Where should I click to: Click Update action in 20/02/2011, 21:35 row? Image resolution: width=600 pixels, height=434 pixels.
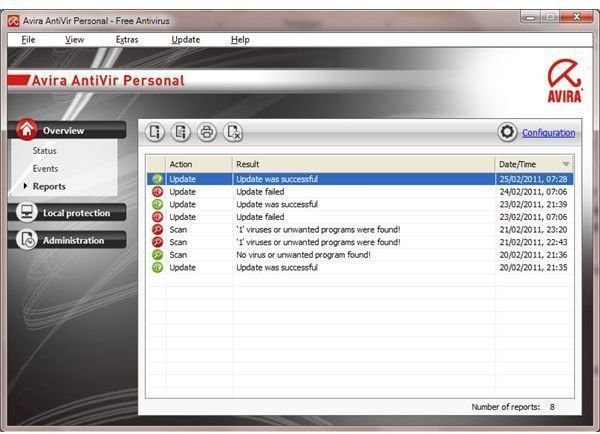click(x=183, y=267)
